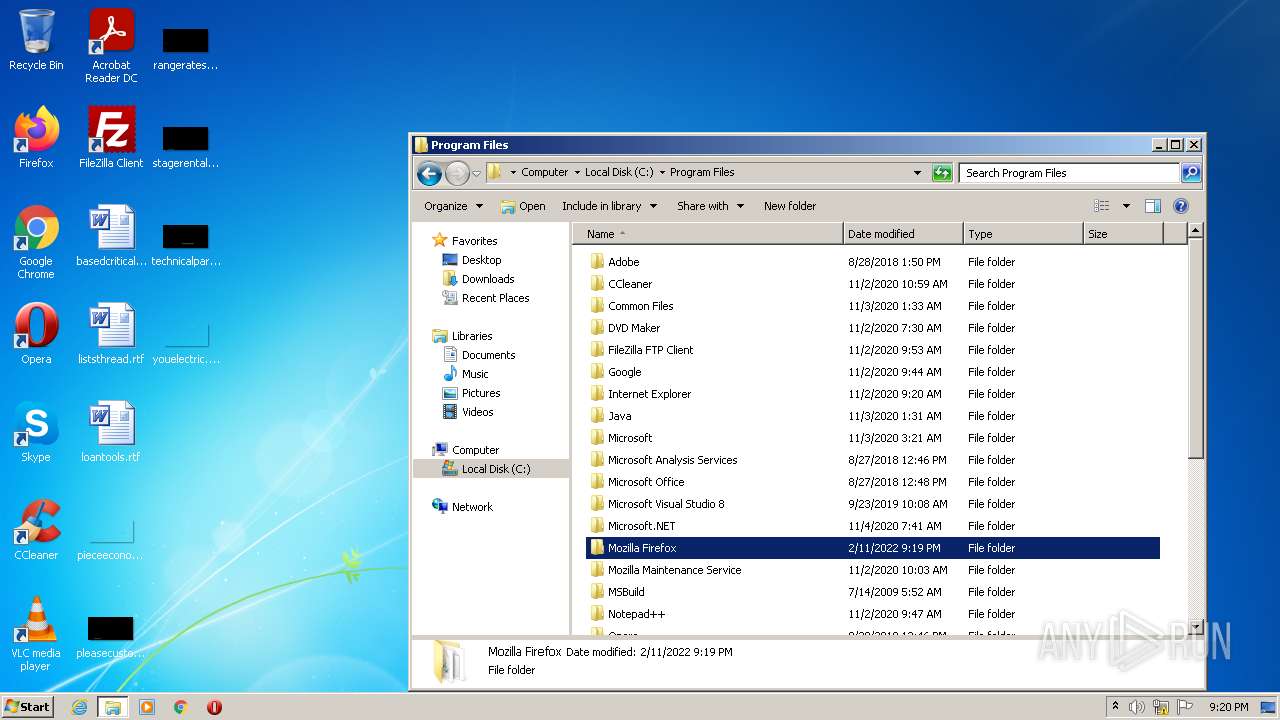Image resolution: width=1280 pixels, height=720 pixels.
Task: Select Network in navigation pane
Action: (x=472, y=507)
